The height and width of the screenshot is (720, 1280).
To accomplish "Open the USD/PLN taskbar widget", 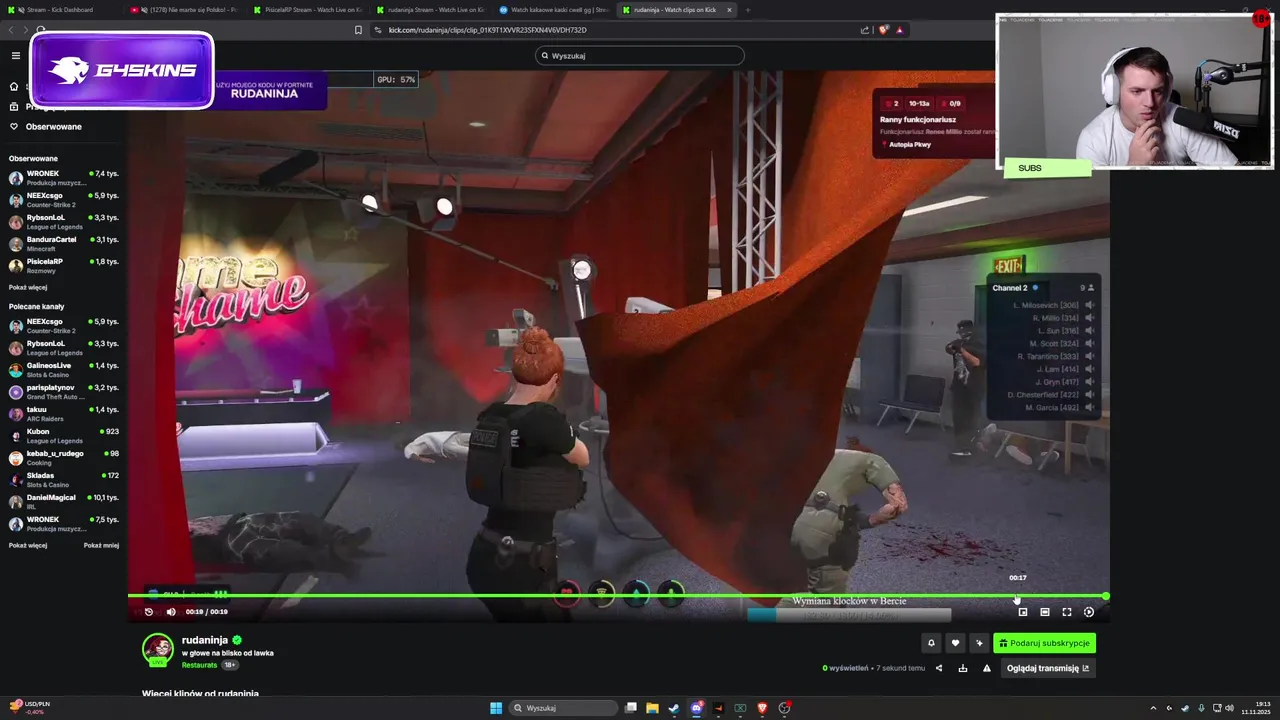I will (28, 708).
